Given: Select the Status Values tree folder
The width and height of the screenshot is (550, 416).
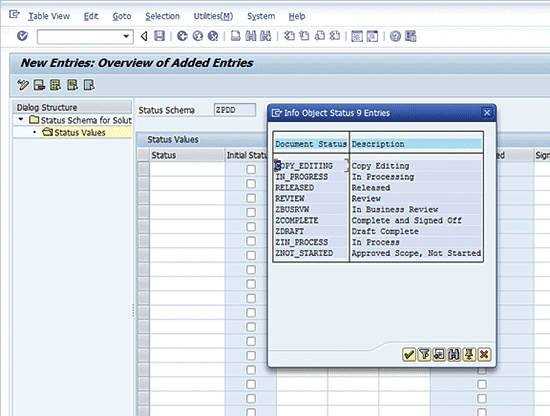Looking at the screenshot, I should pyautogui.click(x=74, y=133).
